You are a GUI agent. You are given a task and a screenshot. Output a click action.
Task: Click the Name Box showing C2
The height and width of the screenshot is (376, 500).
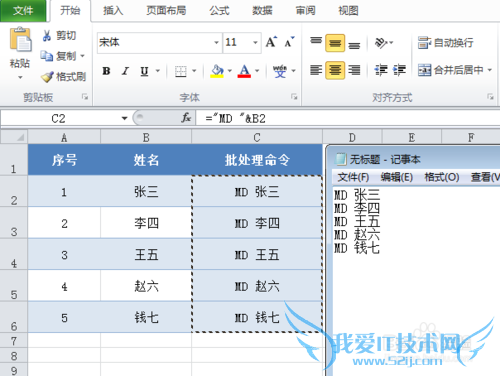point(59,119)
